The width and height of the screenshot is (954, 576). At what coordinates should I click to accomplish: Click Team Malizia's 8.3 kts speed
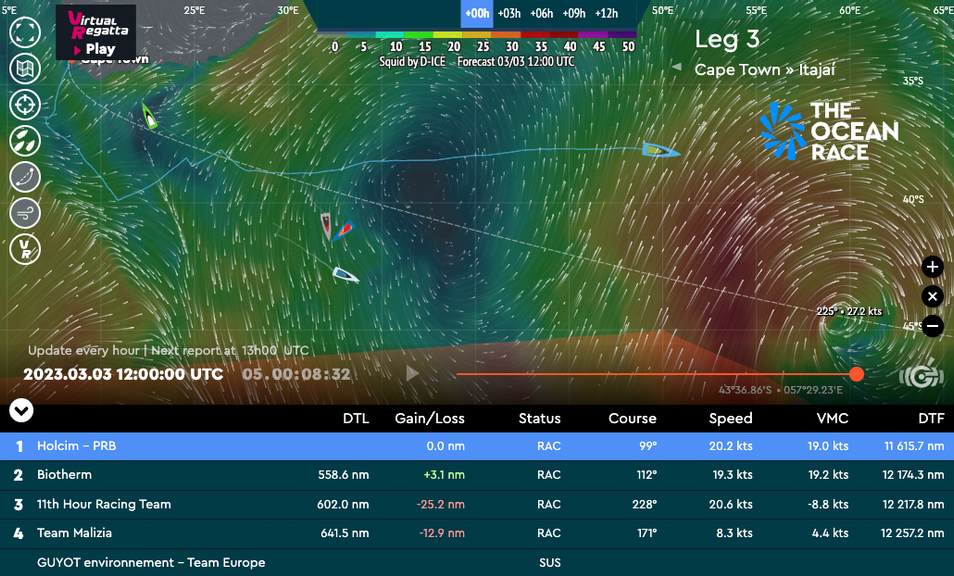tap(734, 533)
